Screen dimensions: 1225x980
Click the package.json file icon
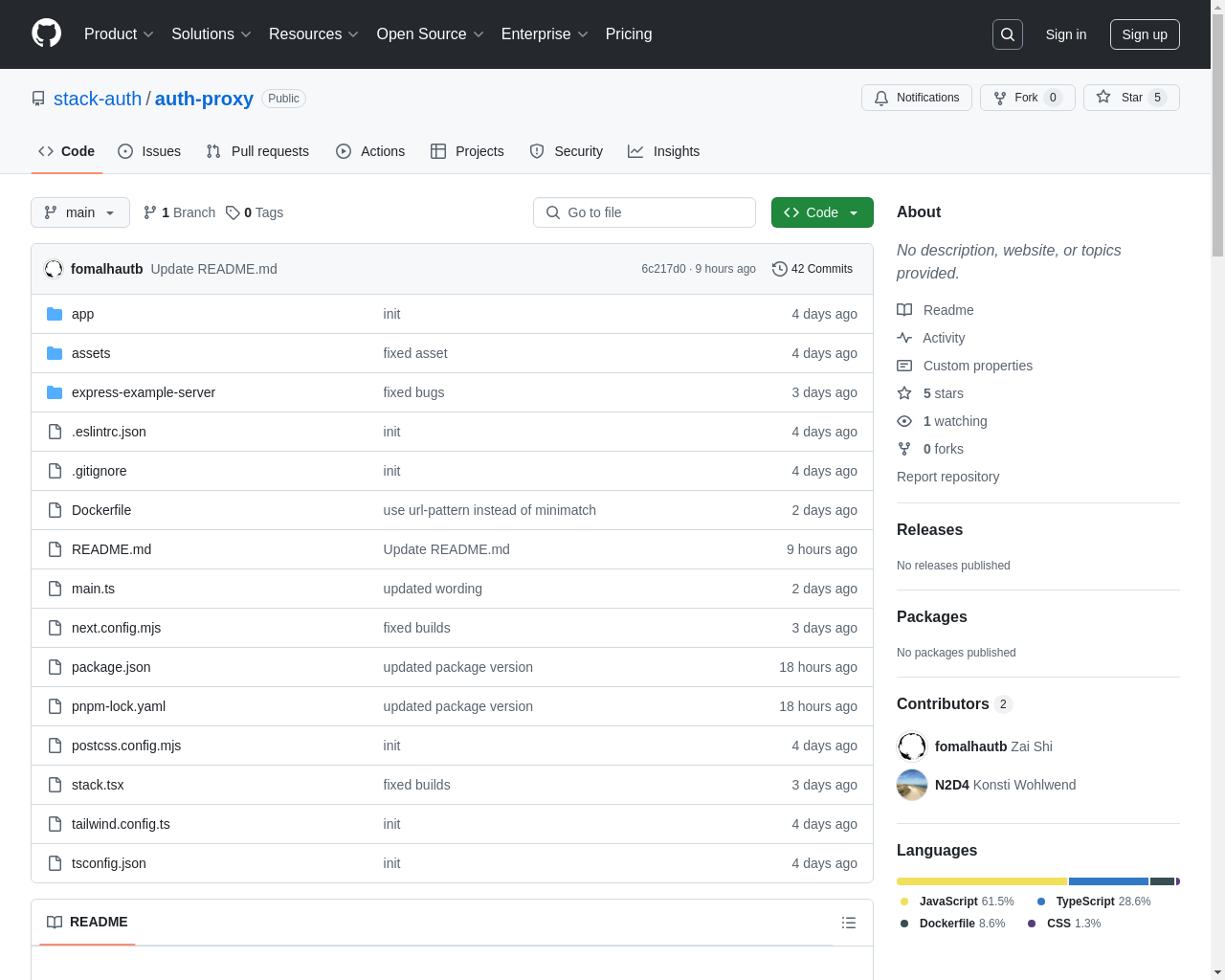click(55, 667)
